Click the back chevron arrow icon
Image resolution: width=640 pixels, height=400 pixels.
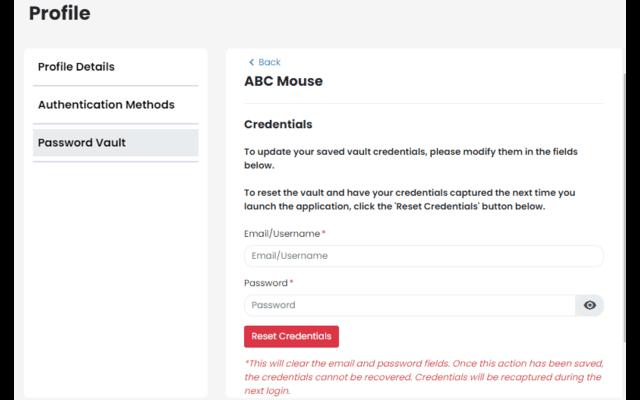point(251,62)
